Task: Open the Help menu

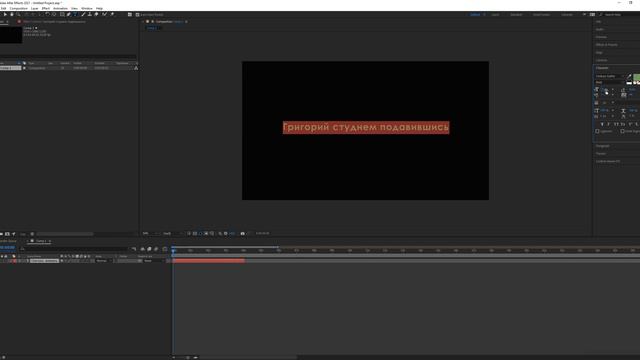Action: pyautogui.click(x=99, y=8)
